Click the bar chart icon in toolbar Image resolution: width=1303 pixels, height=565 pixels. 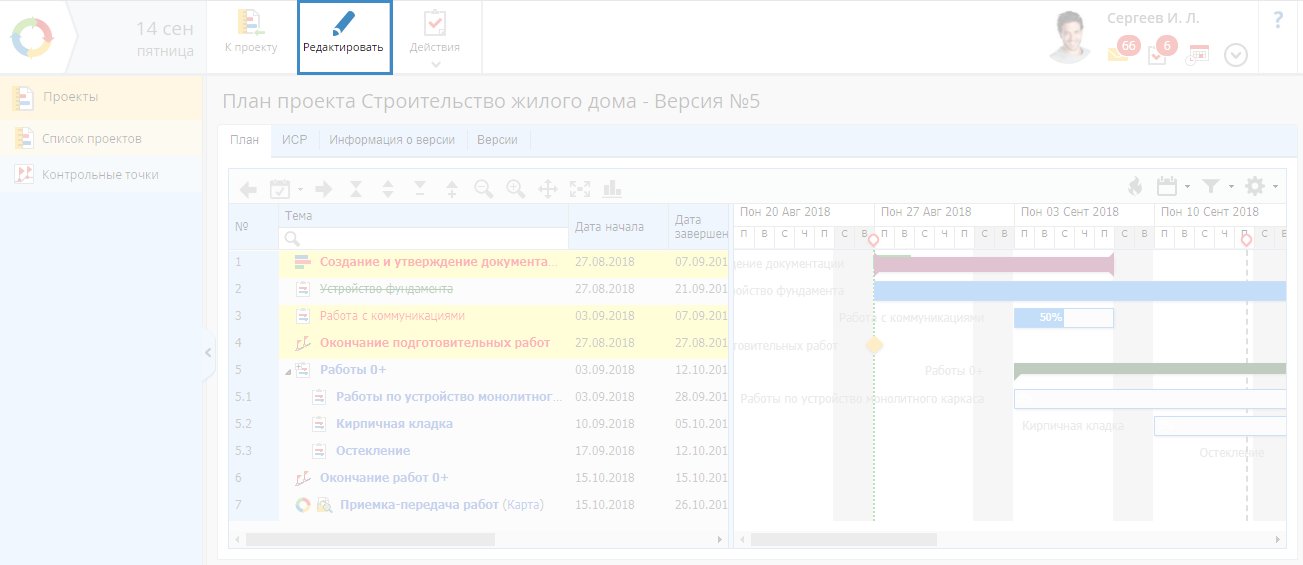pos(612,188)
